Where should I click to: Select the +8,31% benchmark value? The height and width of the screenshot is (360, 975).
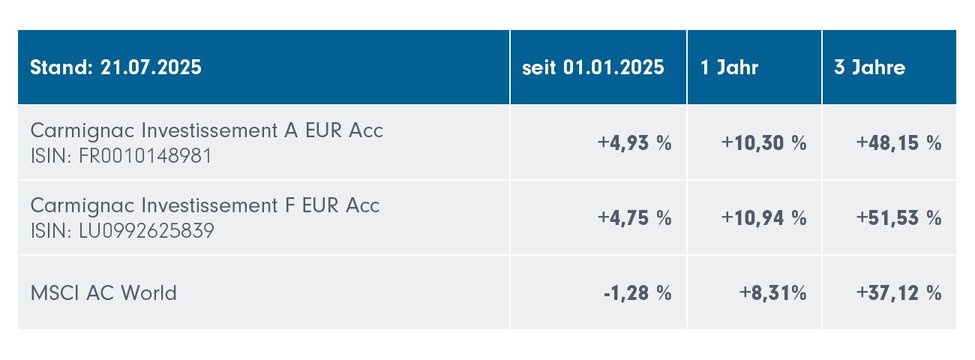pos(773,293)
